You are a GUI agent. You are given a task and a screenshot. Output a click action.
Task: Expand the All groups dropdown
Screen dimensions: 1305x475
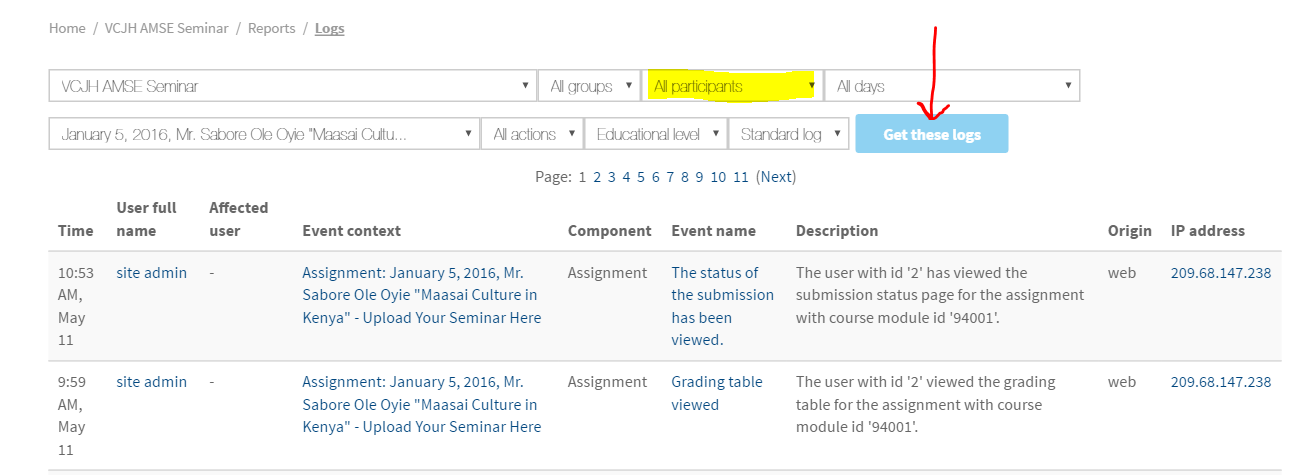click(588, 86)
